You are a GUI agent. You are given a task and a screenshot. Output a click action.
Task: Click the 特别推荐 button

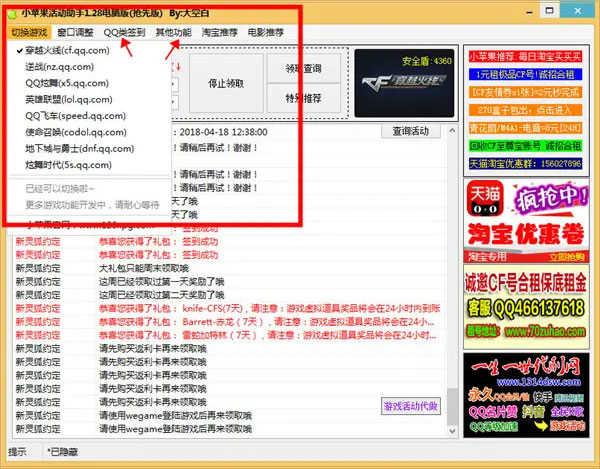(303, 98)
